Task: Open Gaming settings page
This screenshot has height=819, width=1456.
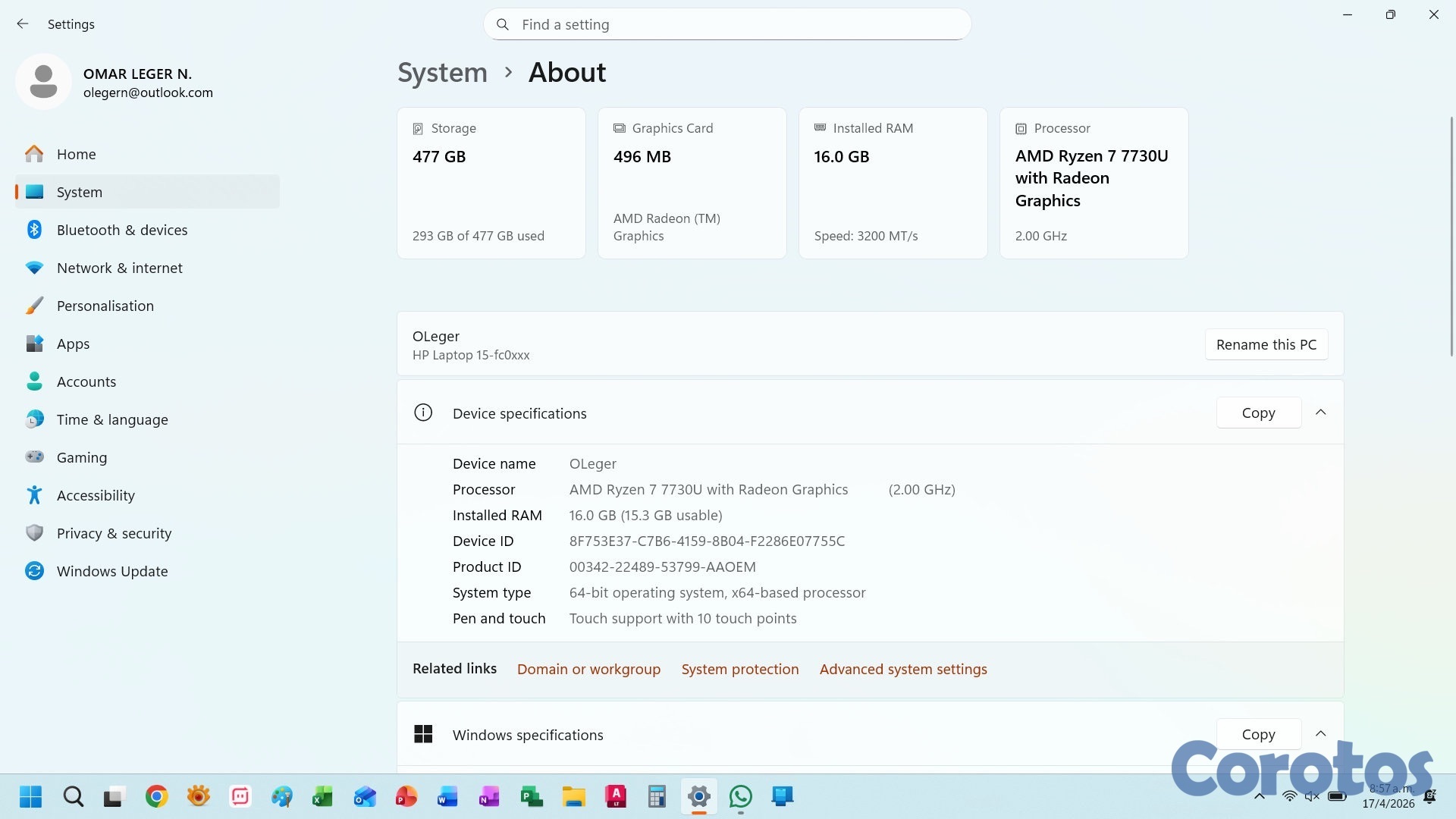Action: pyautogui.click(x=81, y=457)
